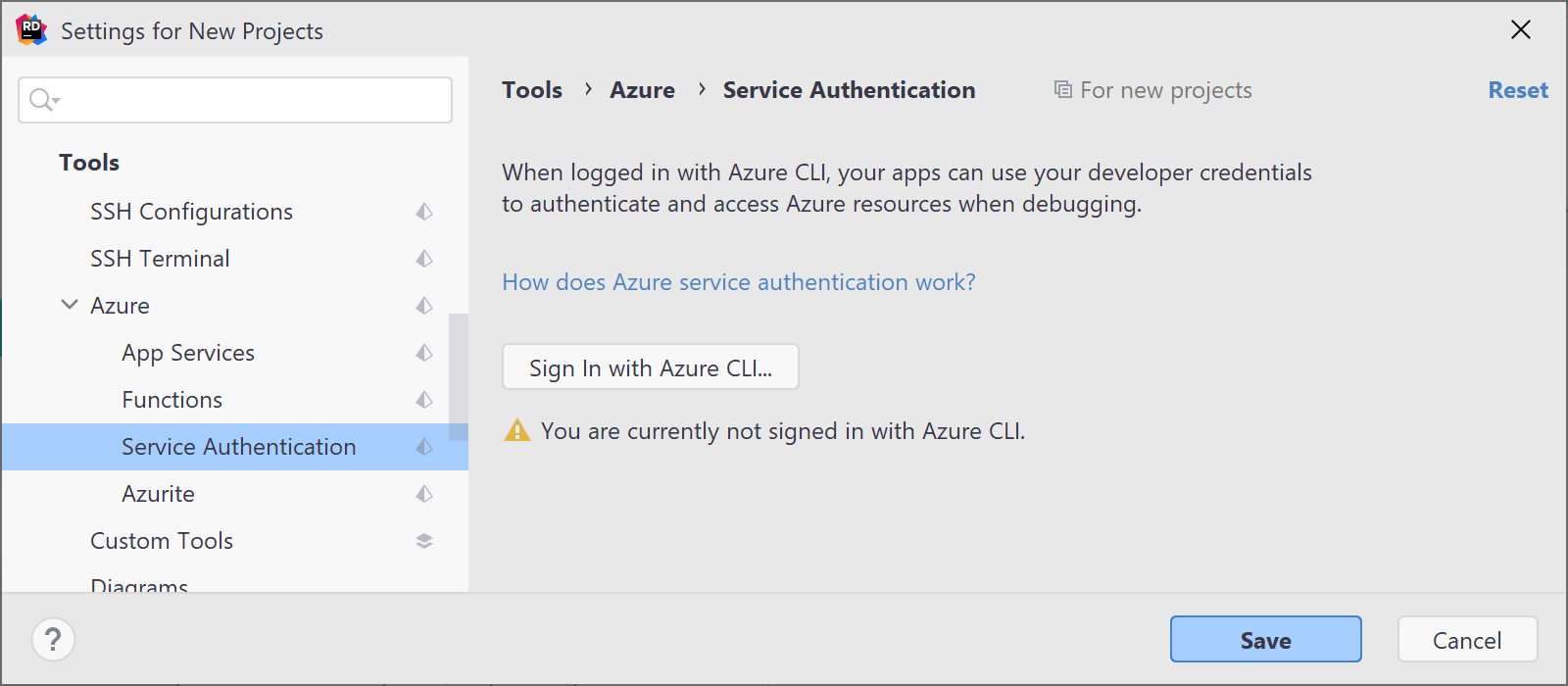Click the Rider logo in the title bar

pos(30,29)
